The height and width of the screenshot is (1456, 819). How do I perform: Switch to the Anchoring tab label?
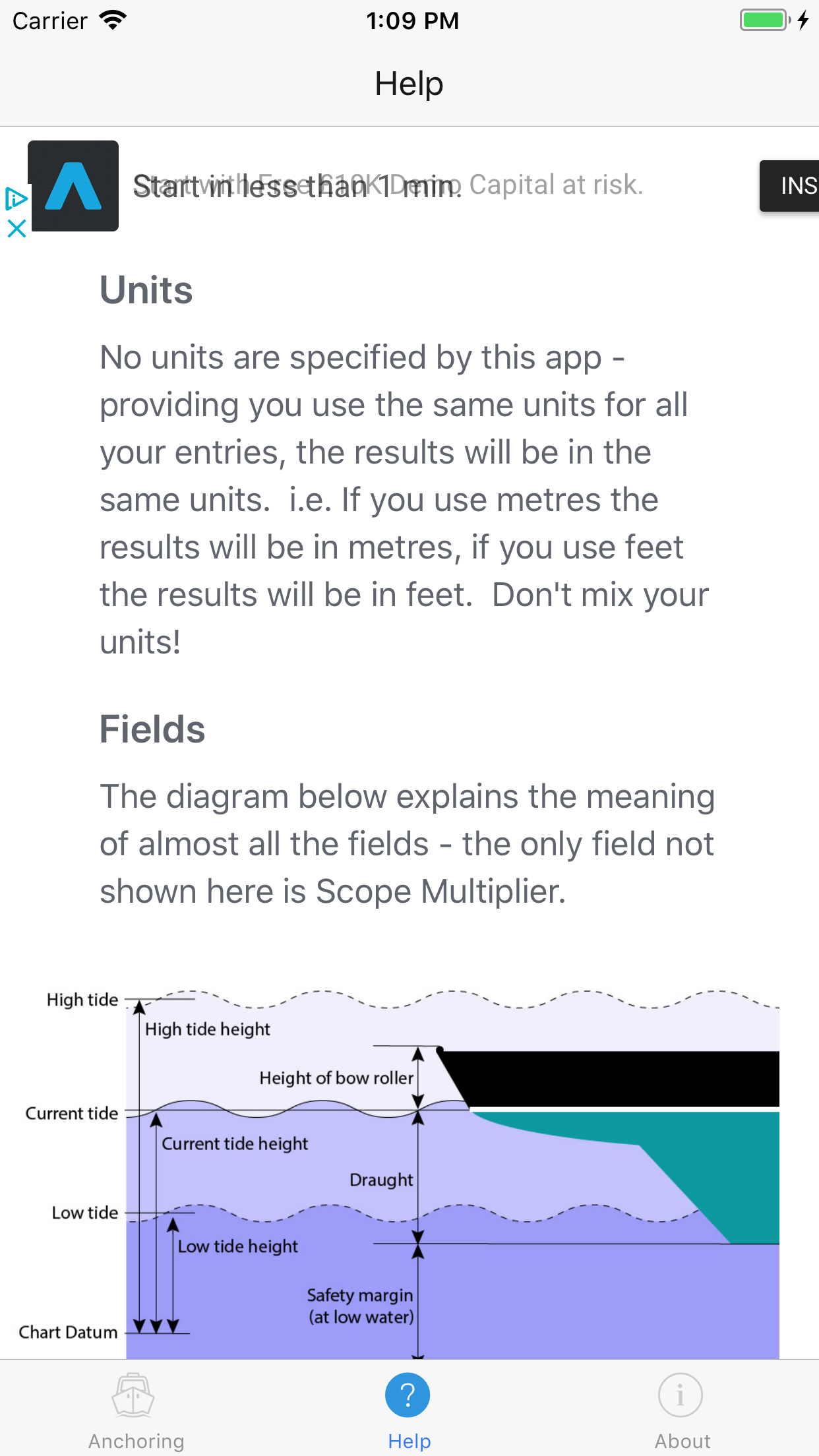[136, 1441]
